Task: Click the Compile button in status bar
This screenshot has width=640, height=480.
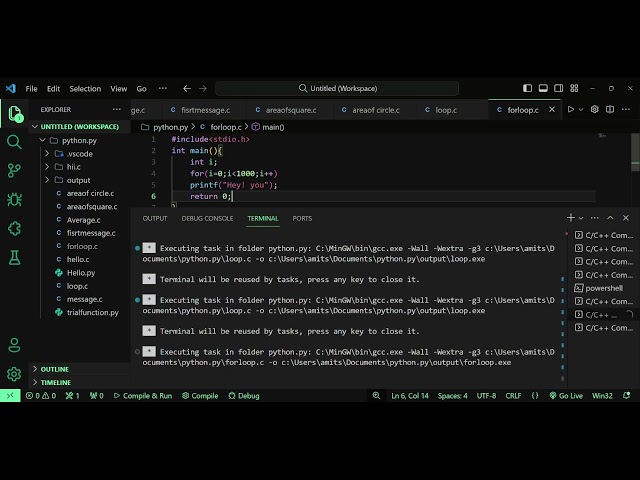Action: 200,396
